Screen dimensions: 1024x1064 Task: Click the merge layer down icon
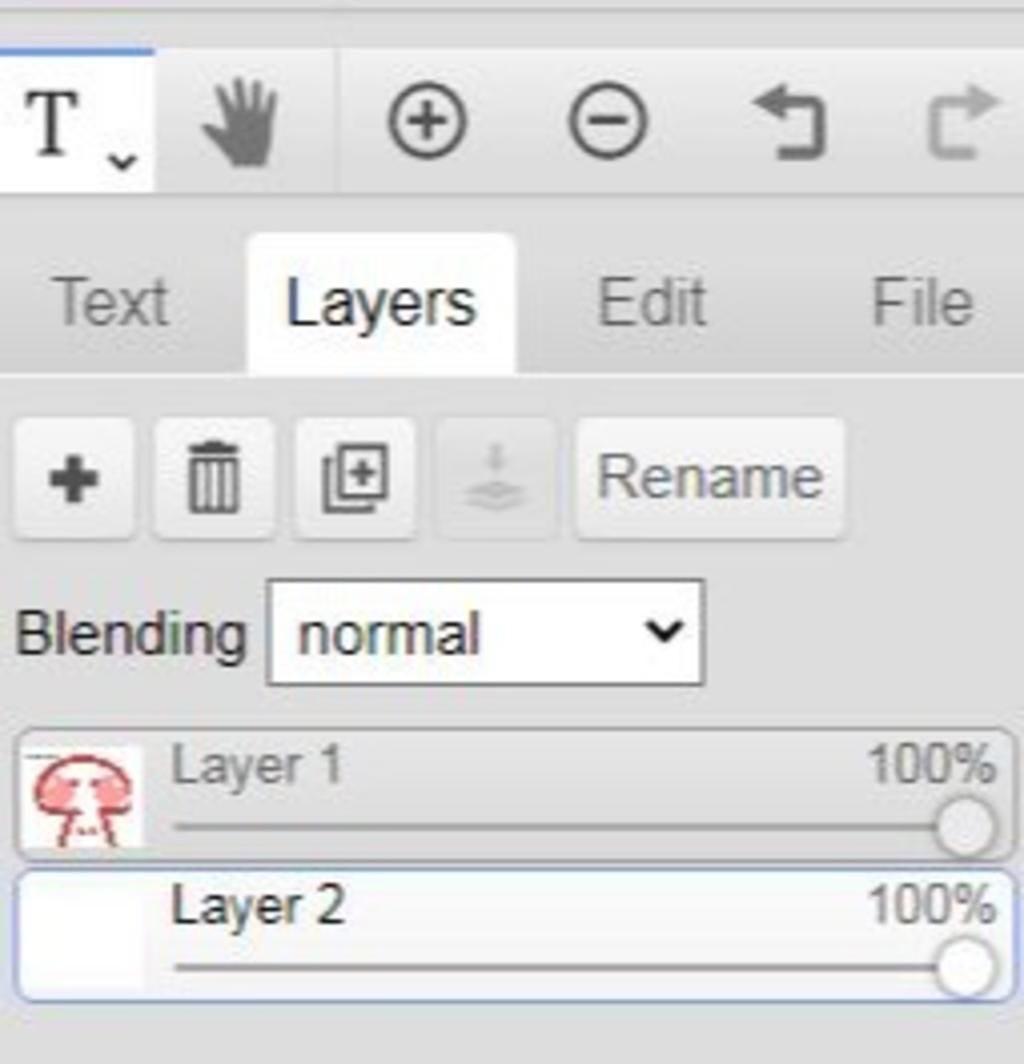[x=496, y=479]
